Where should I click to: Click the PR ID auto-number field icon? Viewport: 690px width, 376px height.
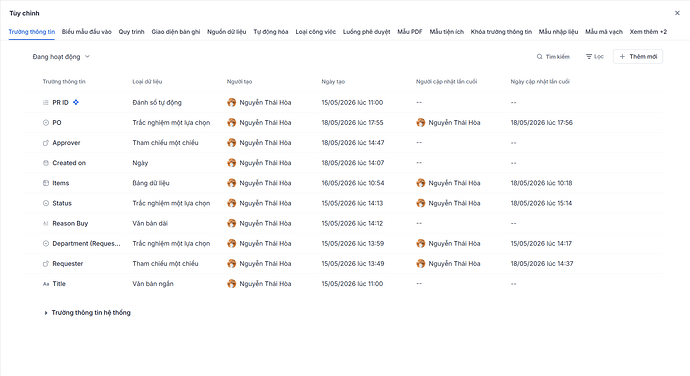pyautogui.click(x=45, y=103)
